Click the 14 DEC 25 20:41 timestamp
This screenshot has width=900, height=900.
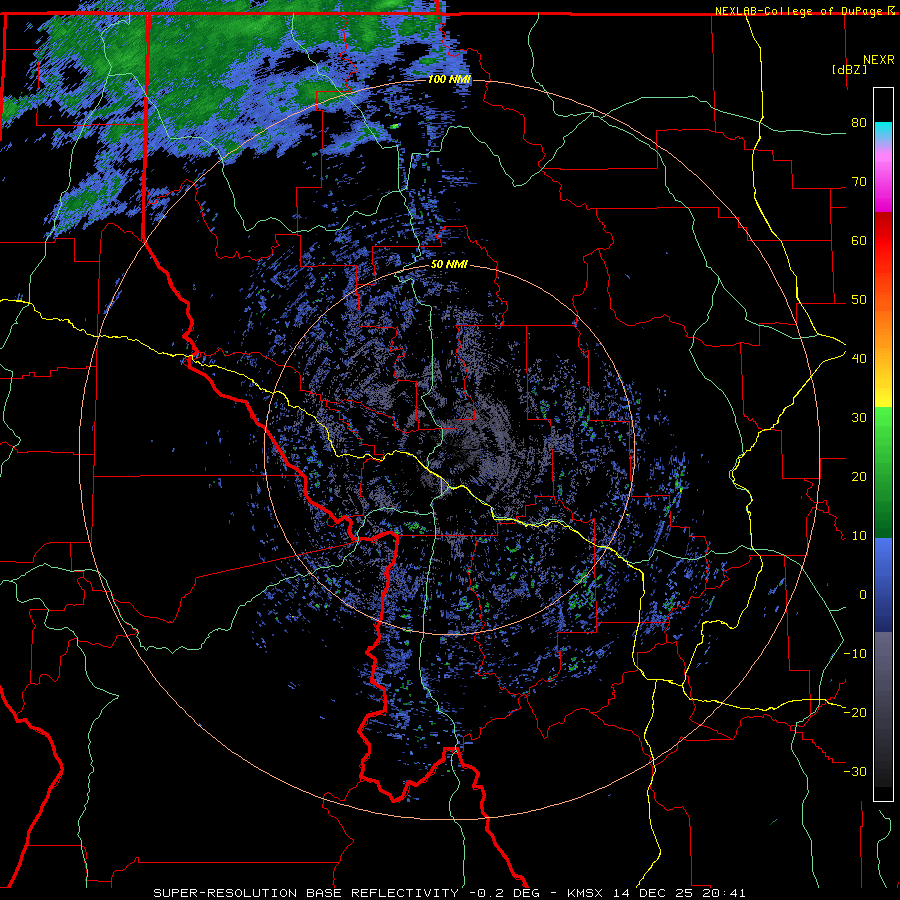click(679, 893)
